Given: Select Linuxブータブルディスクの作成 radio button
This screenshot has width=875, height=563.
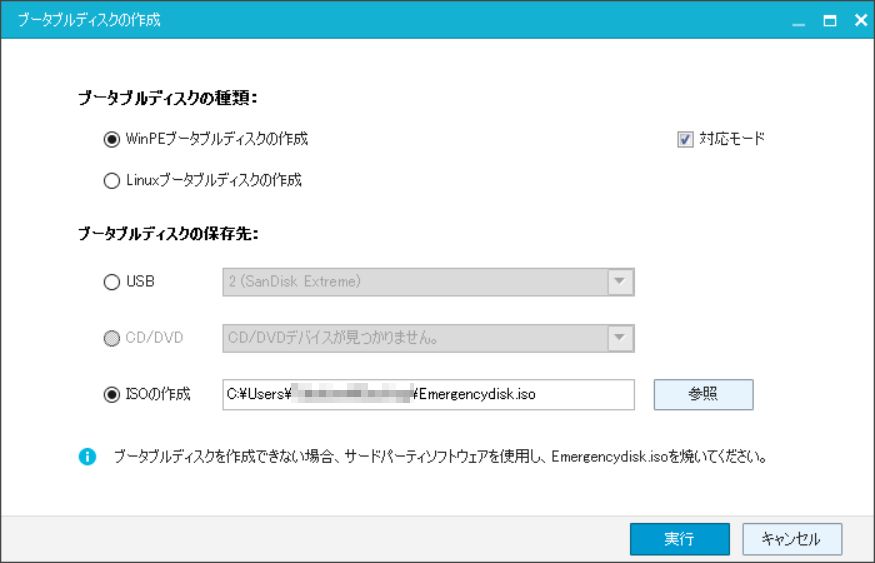Looking at the screenshot, I should point(112,181).
